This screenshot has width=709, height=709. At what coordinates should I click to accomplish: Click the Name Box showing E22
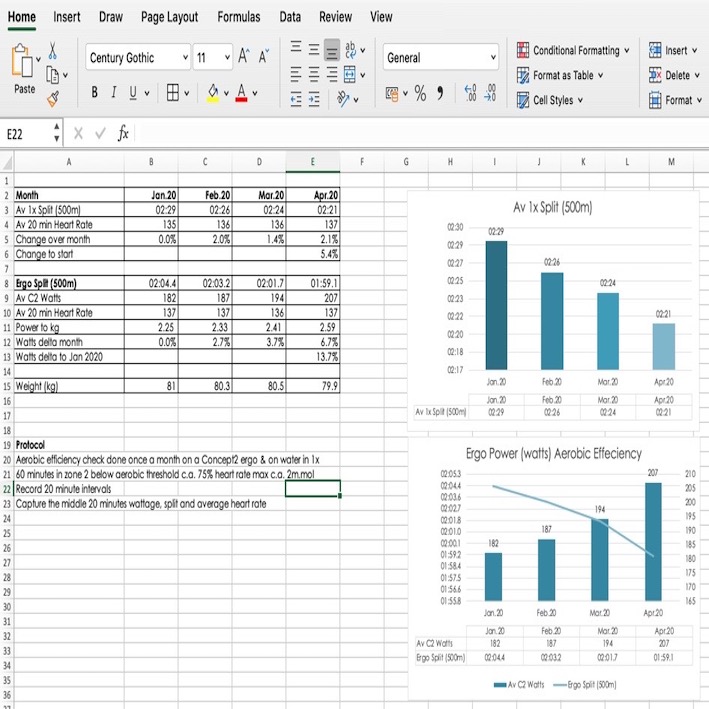[26, 134]
